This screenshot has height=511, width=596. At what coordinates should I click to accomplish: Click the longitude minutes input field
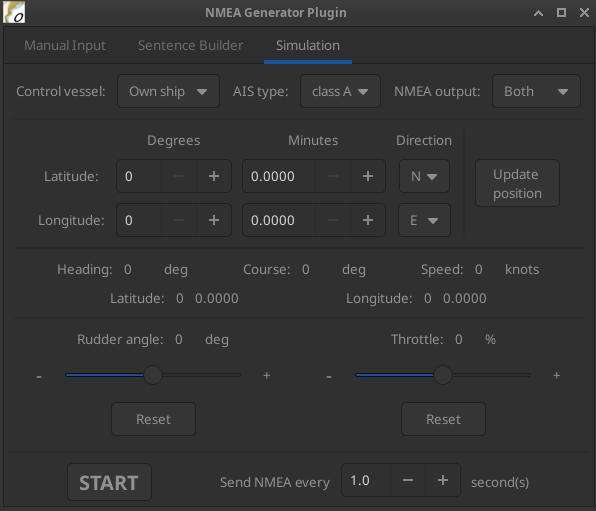(x=279, y=220)
